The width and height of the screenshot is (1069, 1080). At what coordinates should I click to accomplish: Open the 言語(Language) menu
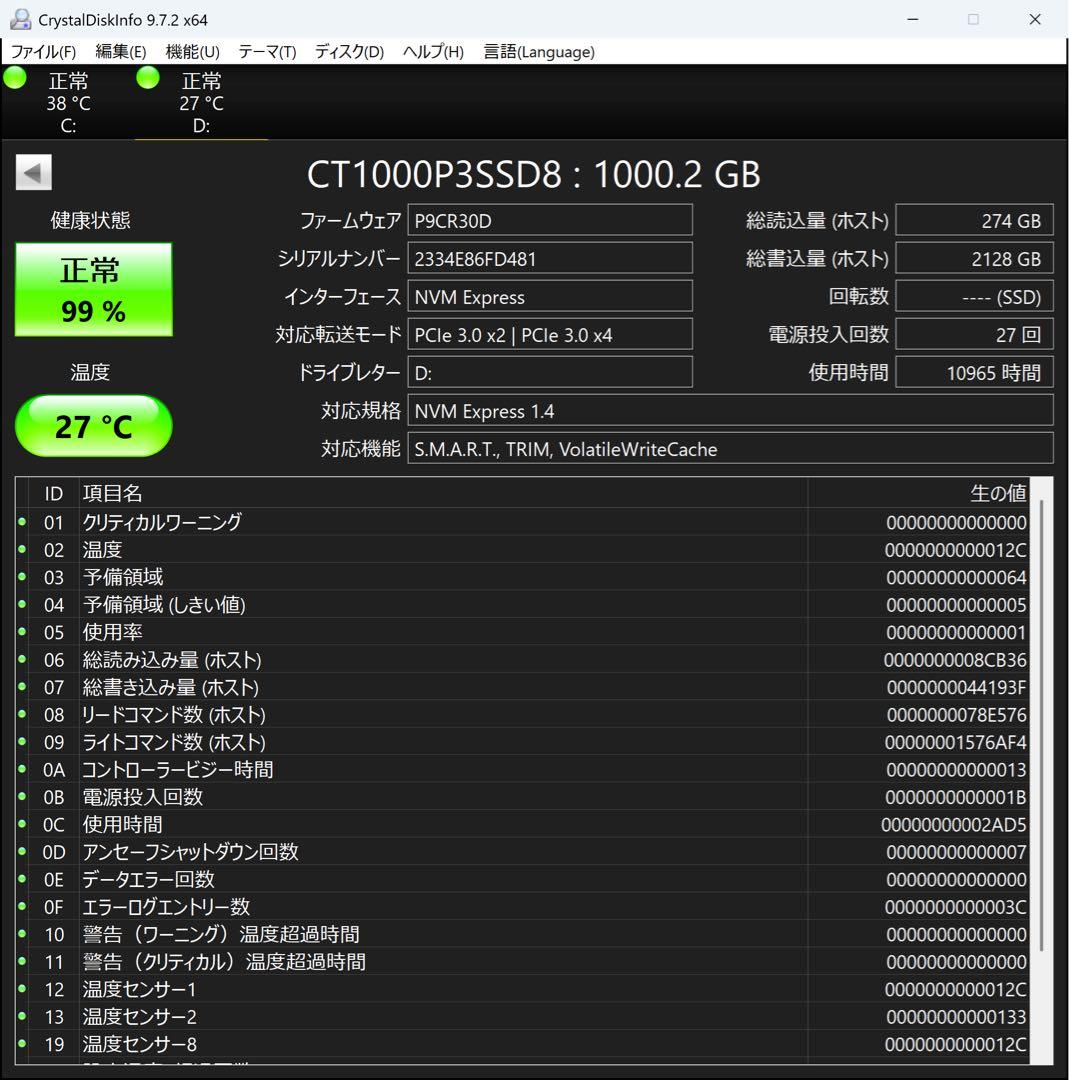[538, 51]
